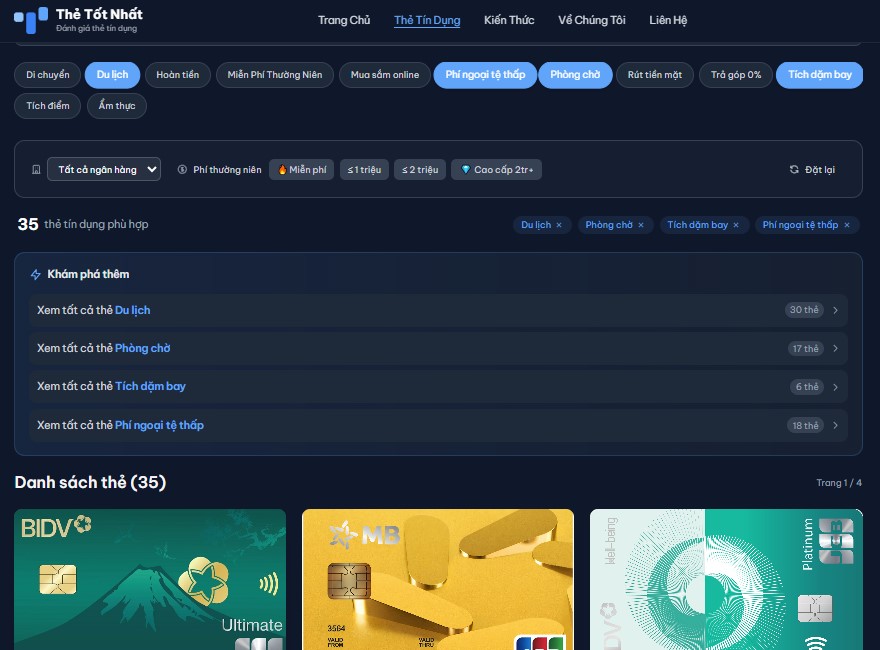Click the Liên Hệ link

pos(668,20)
